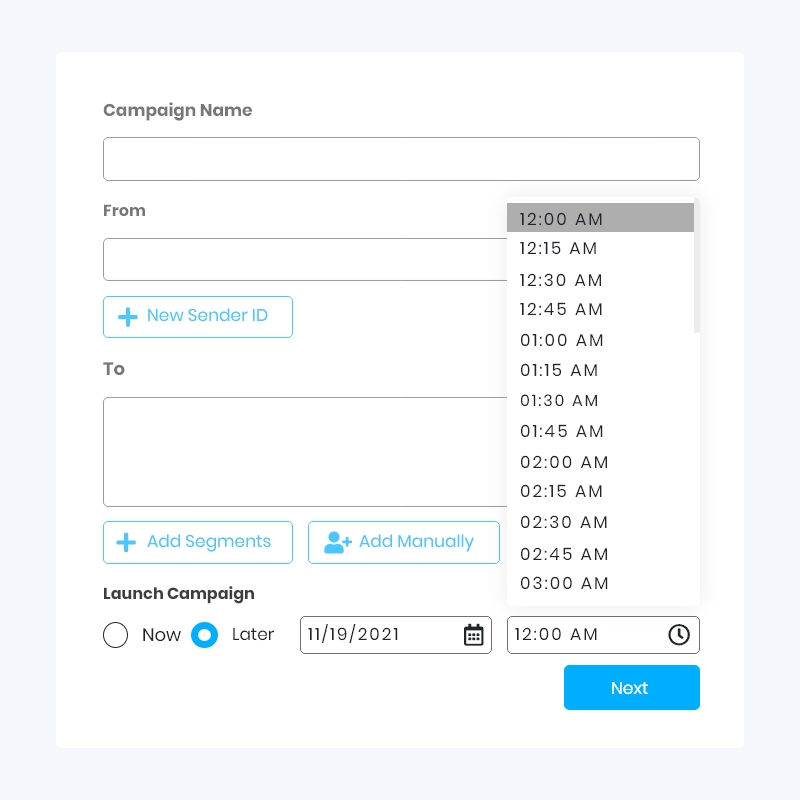The width and height of the screenshot is (800, 800).
Task: Choose 02:15 AM from the list
Action: 562,492
